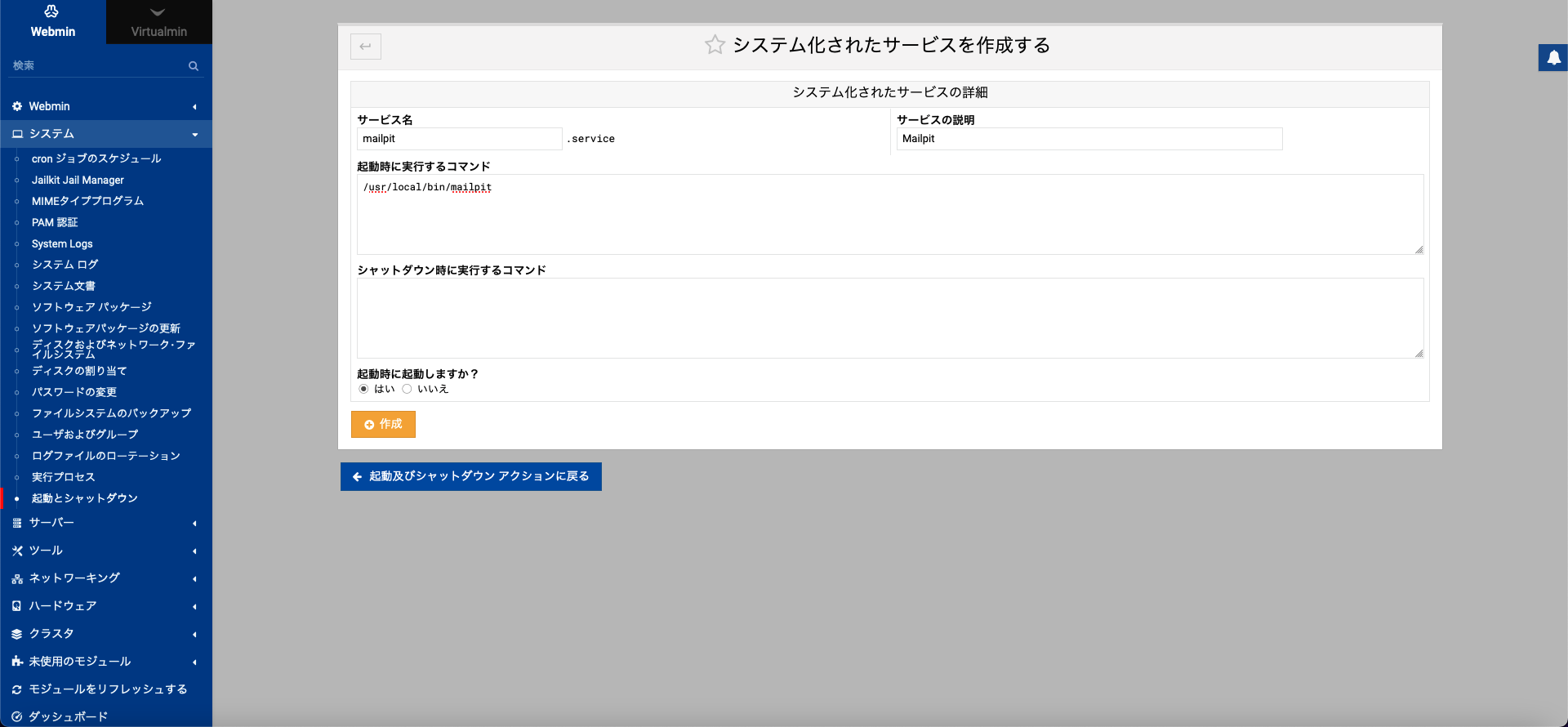Click the 作成 create button

pos(383,424)
